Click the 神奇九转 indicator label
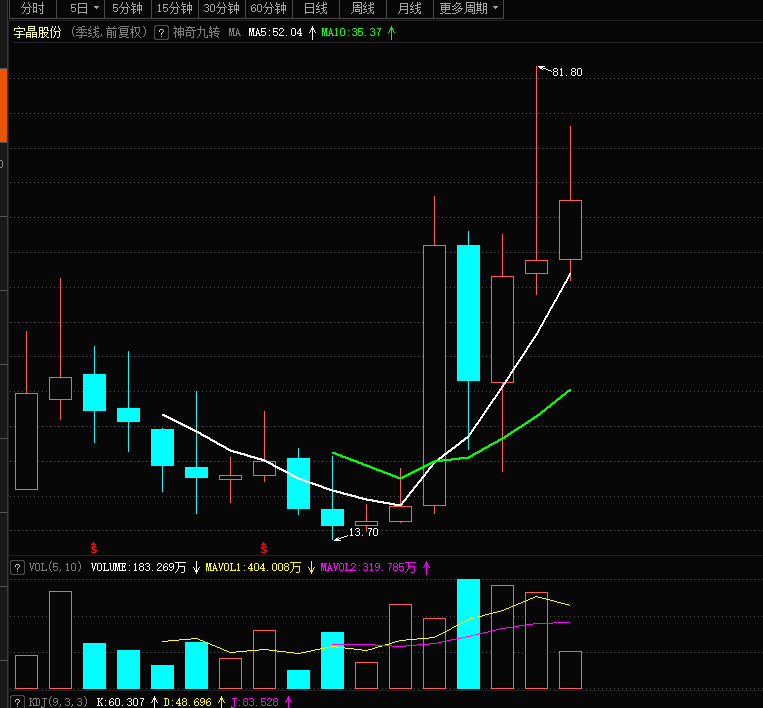This screenshot has width=763, height=708. point(196,32)
